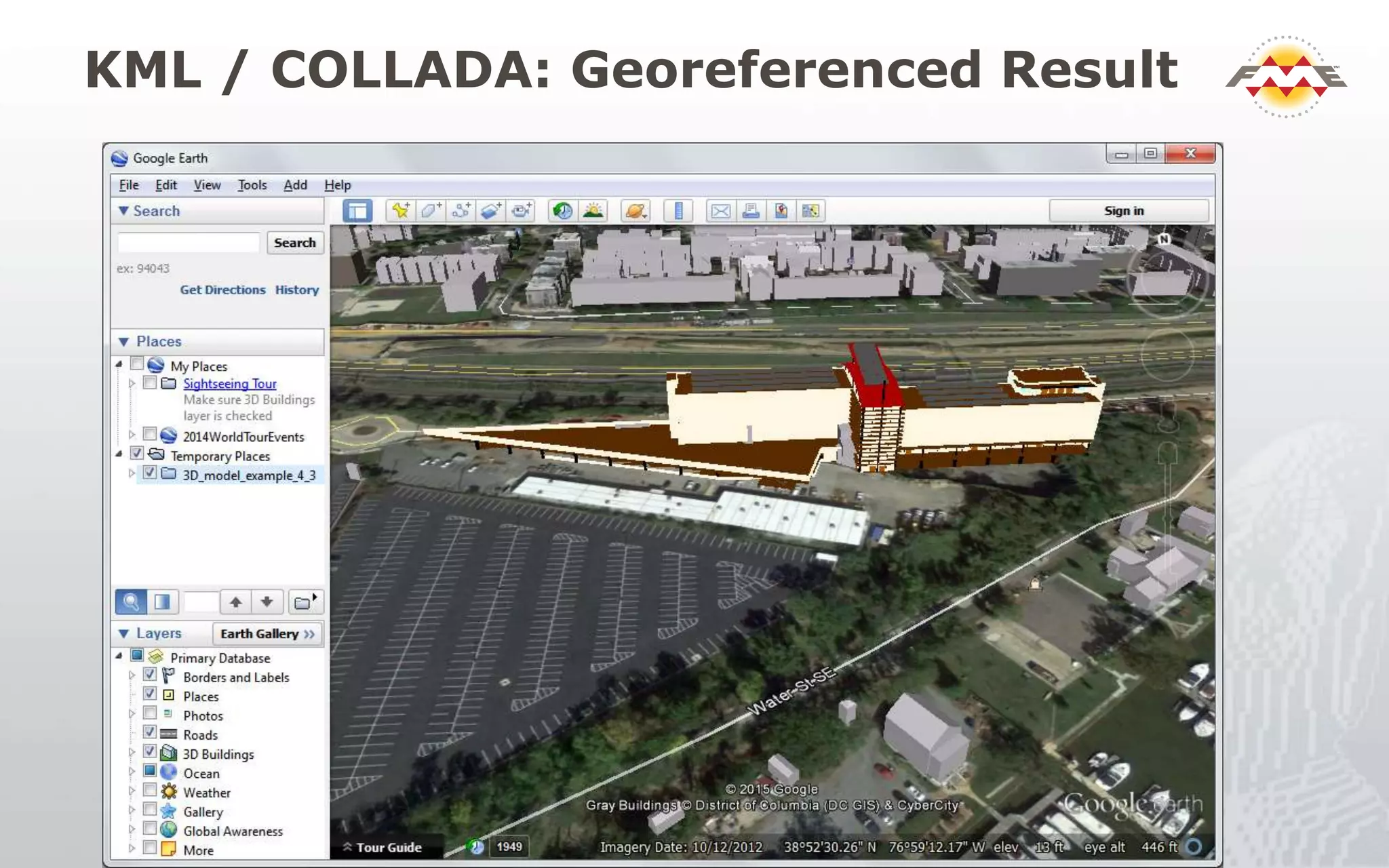The image size is (1389, 868).
Task: Expand the 3D Buildings layer node
Action: coord(132,753)
